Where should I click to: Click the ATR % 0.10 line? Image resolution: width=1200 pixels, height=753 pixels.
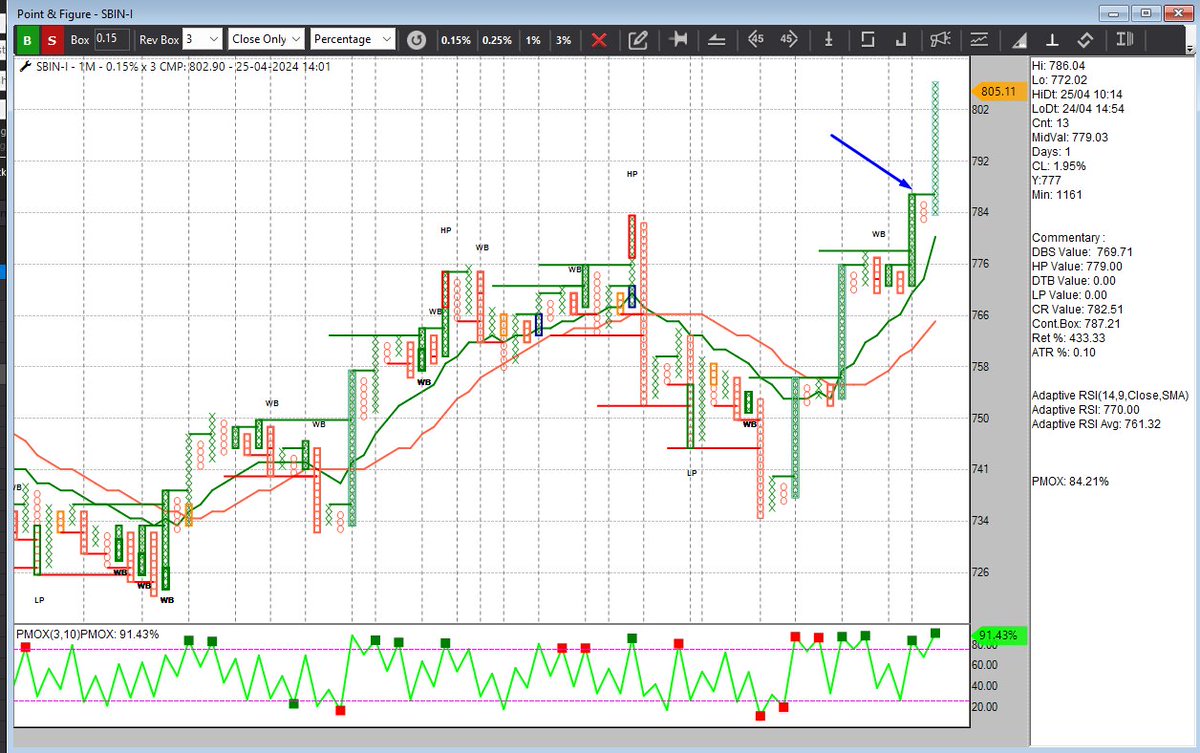coord(1063,352)
